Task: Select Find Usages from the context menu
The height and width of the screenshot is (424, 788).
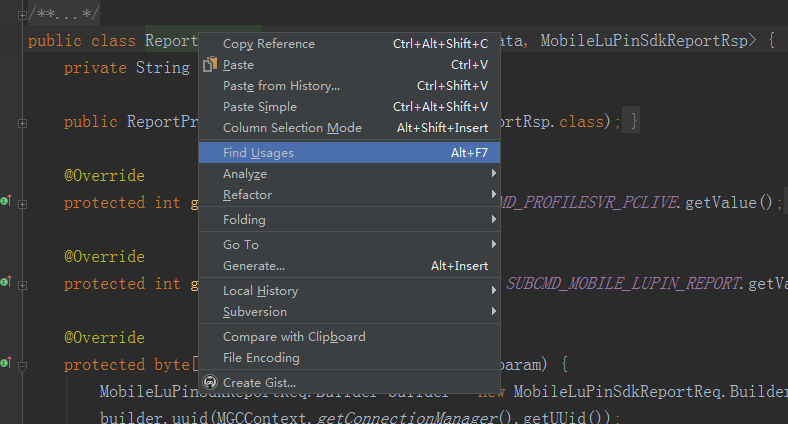Action: tap(258, 153)
